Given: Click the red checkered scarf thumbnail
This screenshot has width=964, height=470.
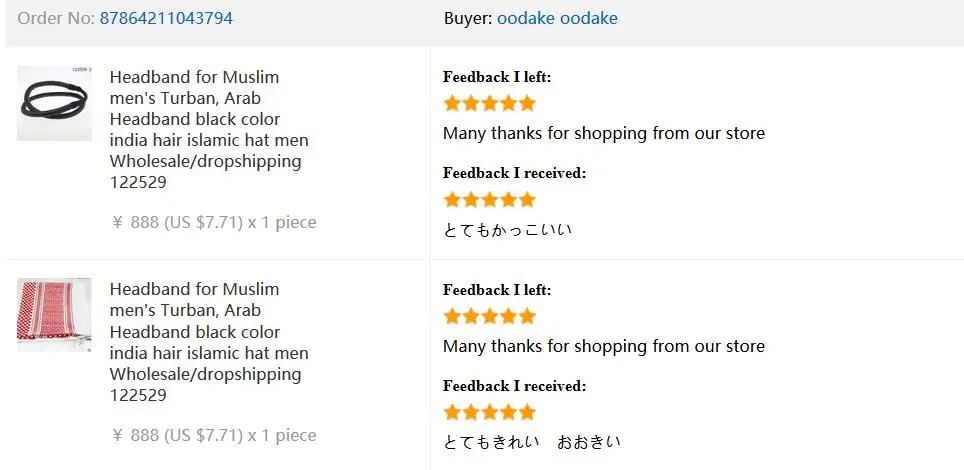Looking at the screenshot, I should tap(54, 315).
